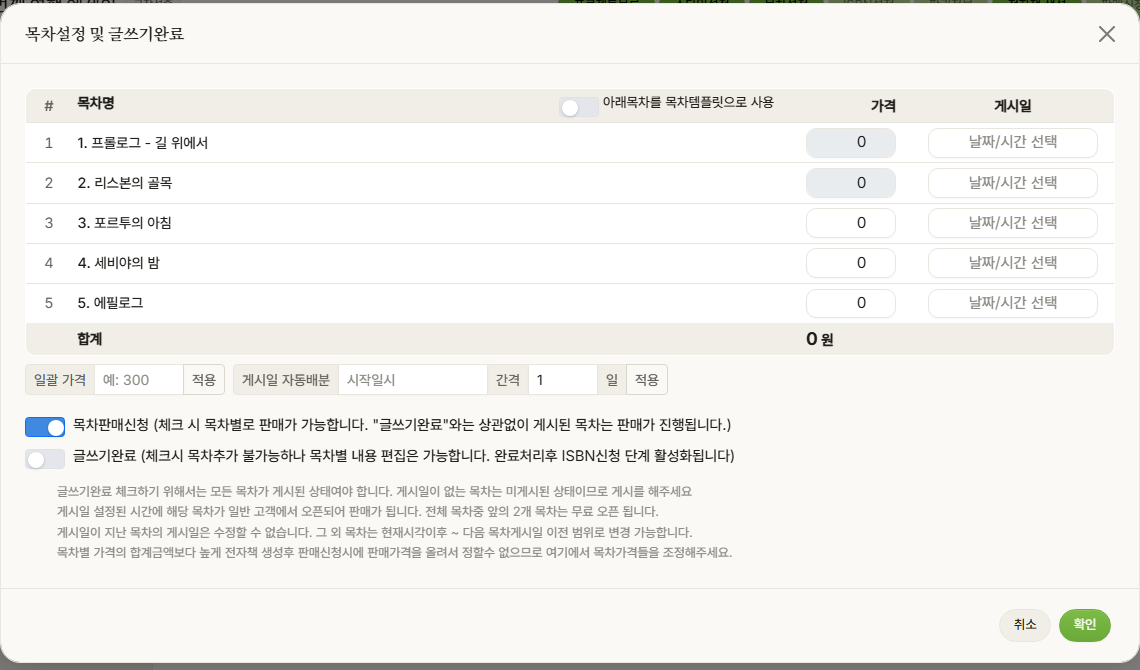The width and height of the screenshot is (1140, 670).
Task: Click price field for 세비야의 밤
Action: click(x=851, y=263)
